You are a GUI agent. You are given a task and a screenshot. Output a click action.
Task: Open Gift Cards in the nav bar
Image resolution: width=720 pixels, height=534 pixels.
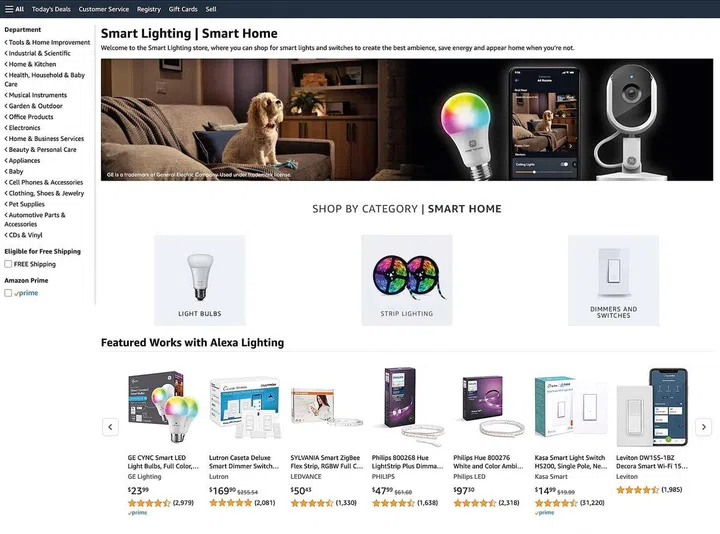(x=183, y=9)
